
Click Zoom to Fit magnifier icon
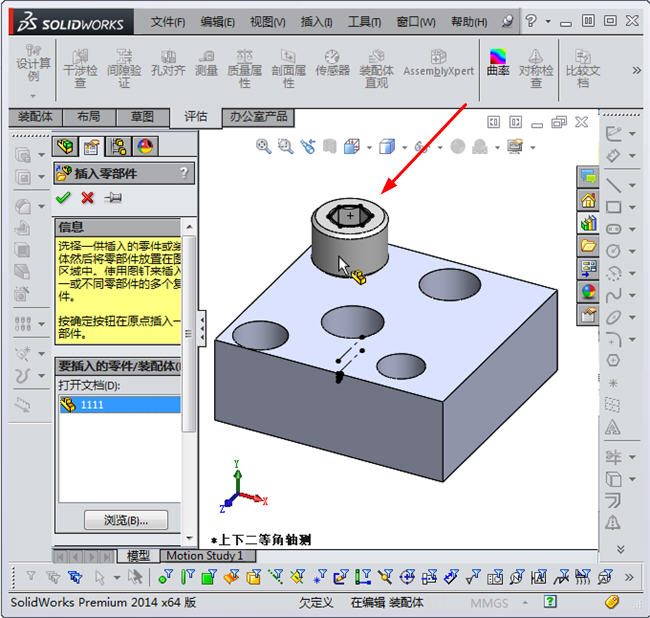pyautogui.click(x=264, y=147)
